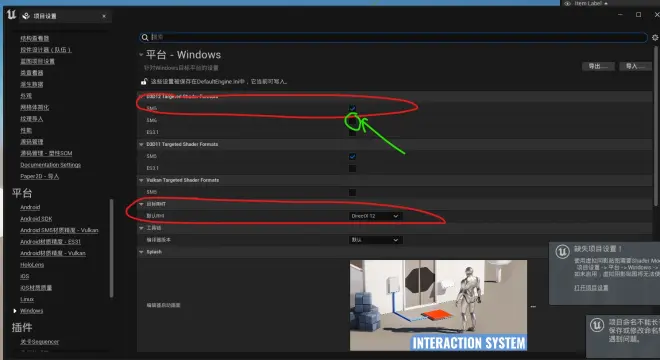This screenshot has height=360, width=660.
Task: Open the DirectX 12 default RHI dropdown
Action: (375, 216)
